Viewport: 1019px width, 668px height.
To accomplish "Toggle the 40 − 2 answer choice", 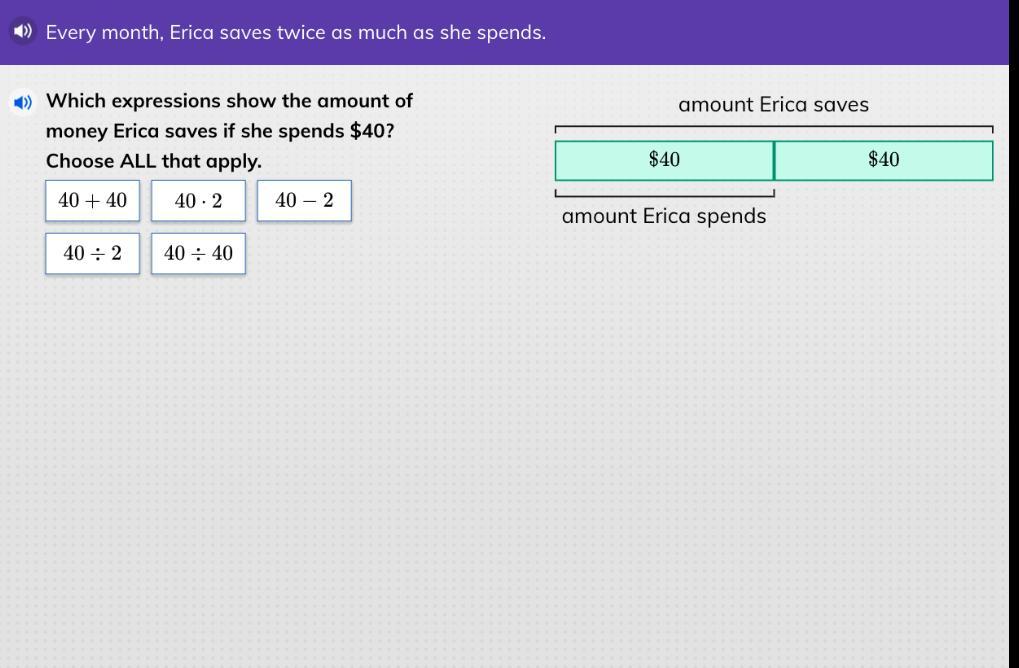I will 304,201.
